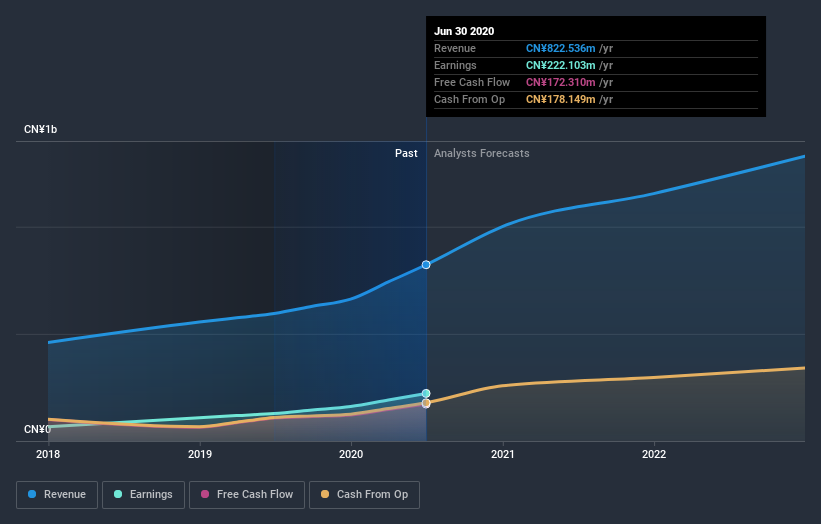
Task: Click the CN¥222.103m earnings value
Action: point(561,65)
